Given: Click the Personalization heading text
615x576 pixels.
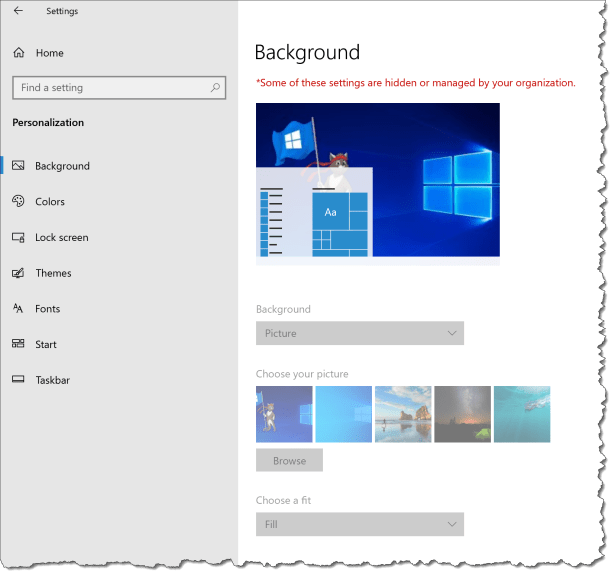Looking at the screenshot, I should [48, 123].
